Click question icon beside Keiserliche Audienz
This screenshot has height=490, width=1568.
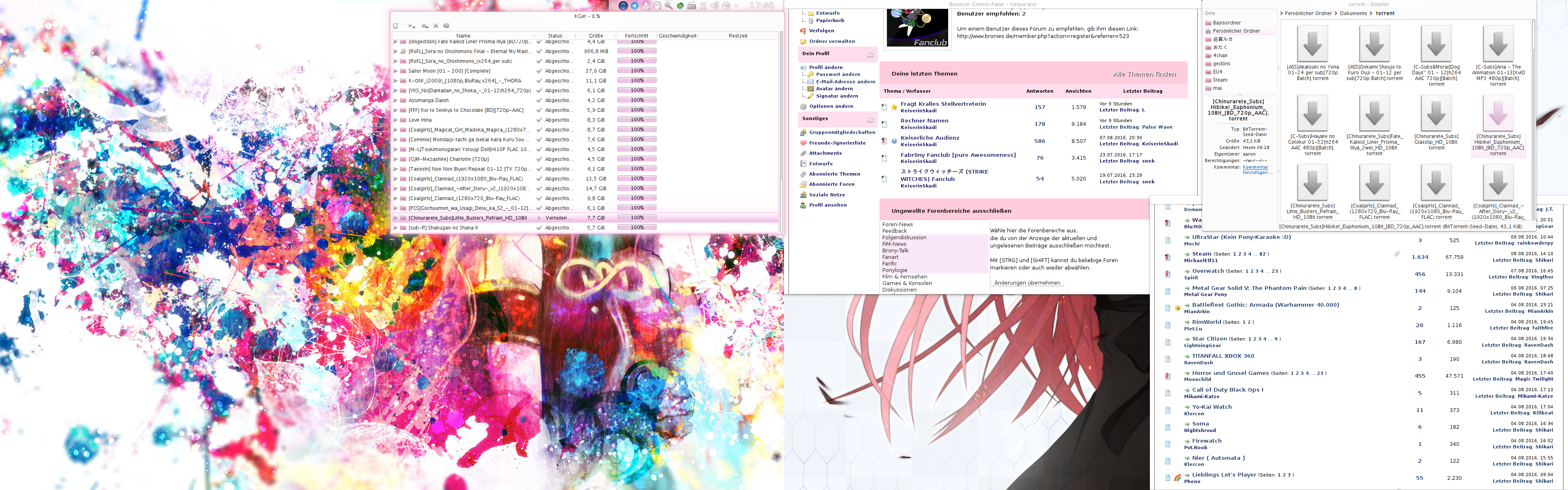point(894,141)
